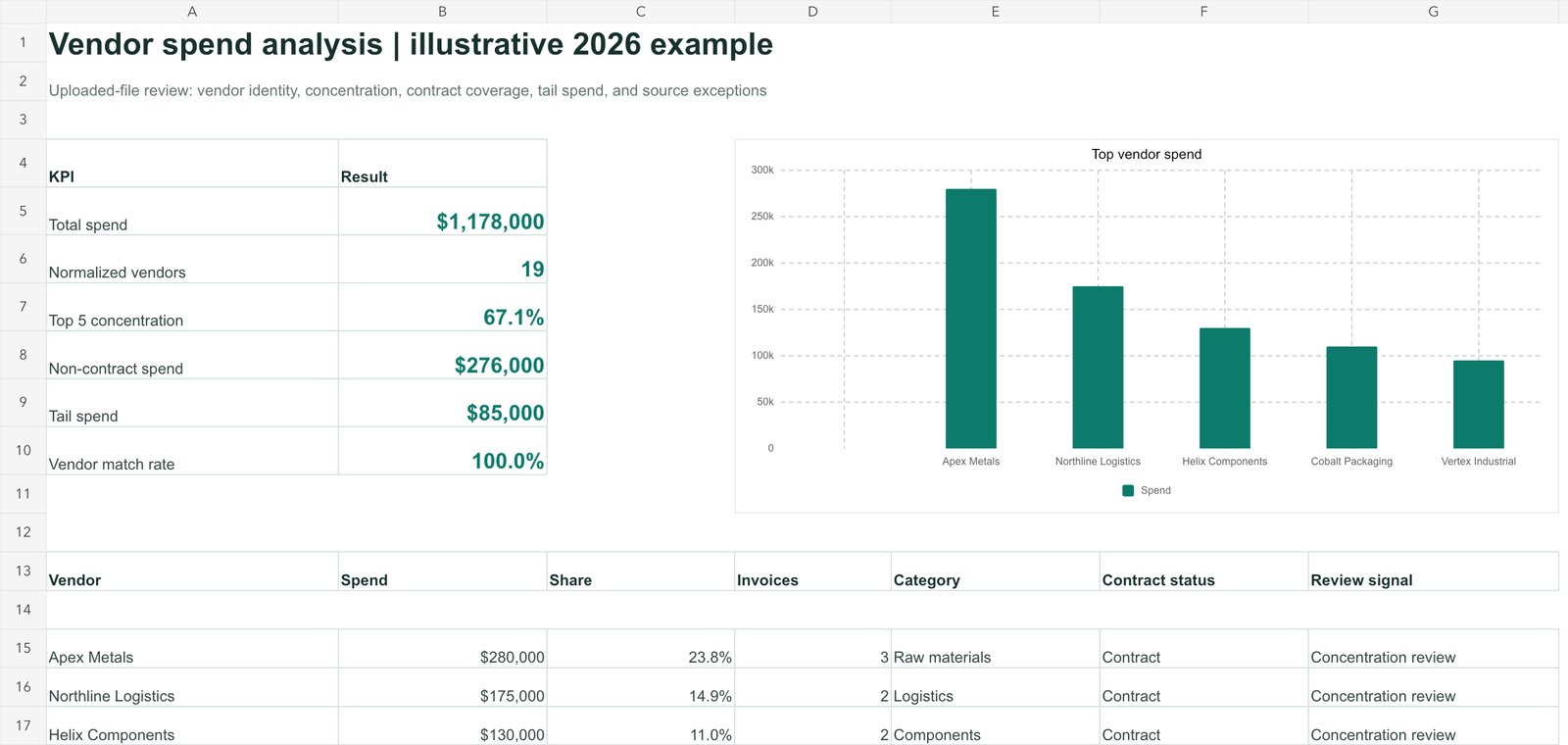Click the Normalized vendors label cell
This screenshot has height=745, width=1568.
click(192, 259)
